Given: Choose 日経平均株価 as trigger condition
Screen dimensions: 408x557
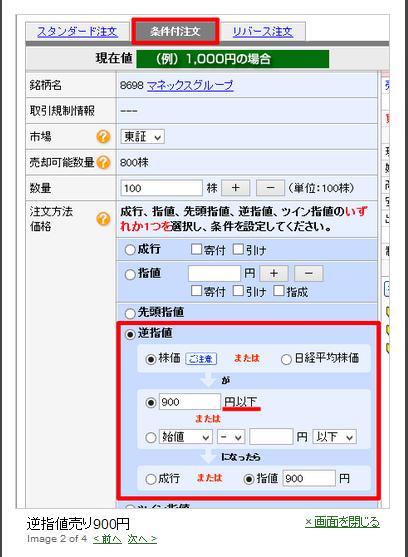Looking at the screenshot, I should (x=286, y=359).
